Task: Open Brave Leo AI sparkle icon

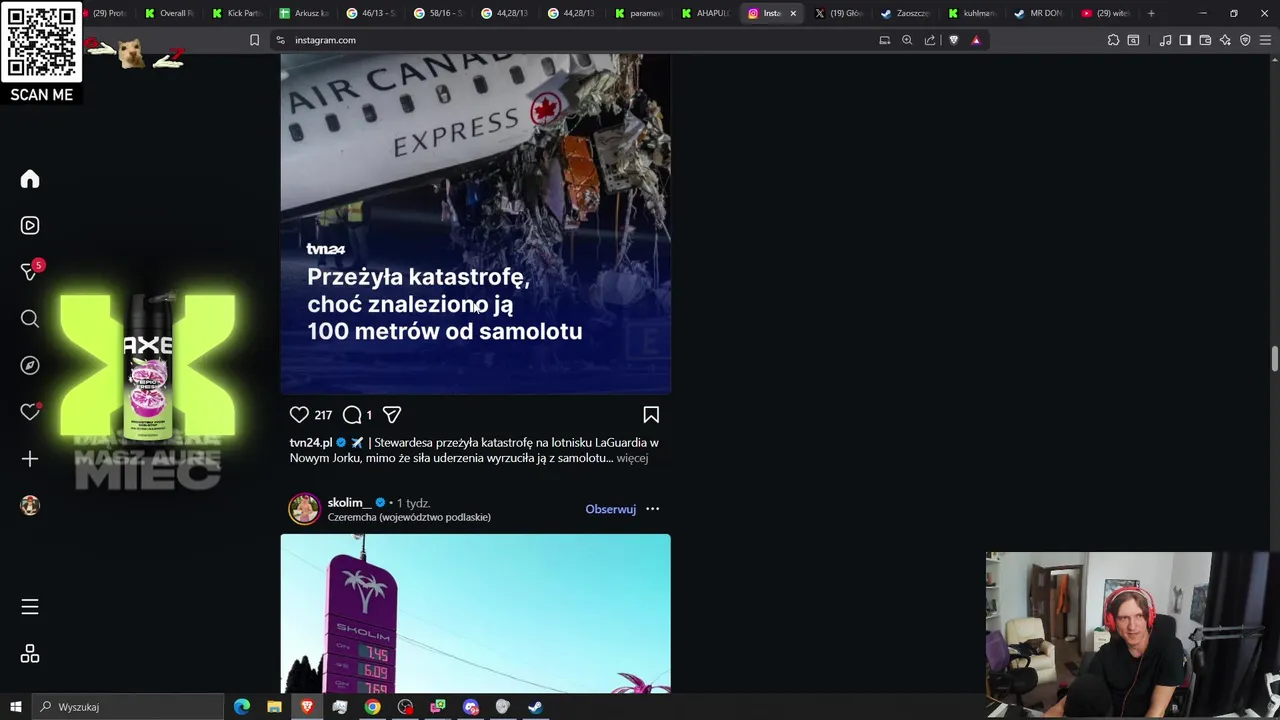Action: 1225,40
